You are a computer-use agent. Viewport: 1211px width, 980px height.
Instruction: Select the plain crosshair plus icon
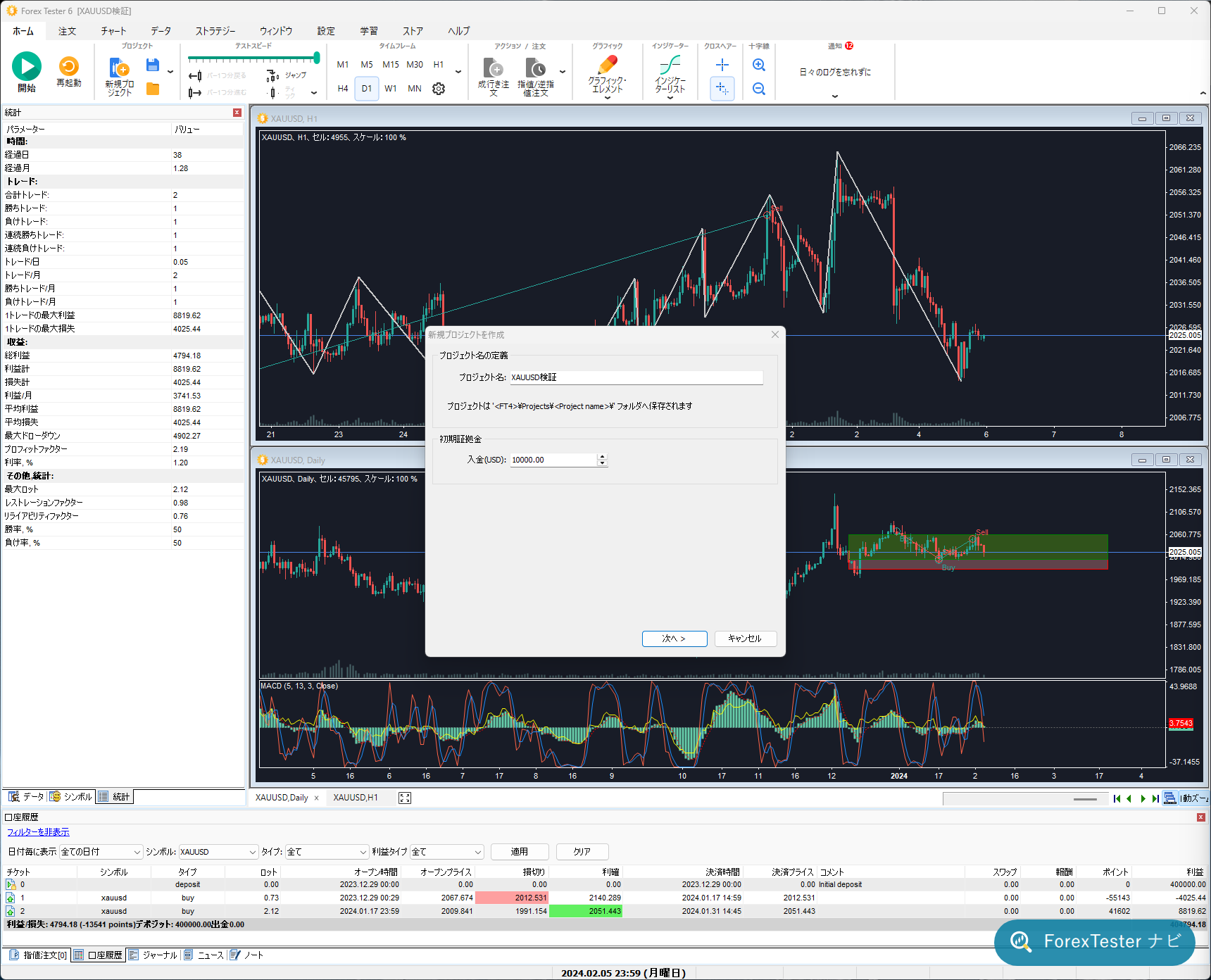[x=722, y=65]
